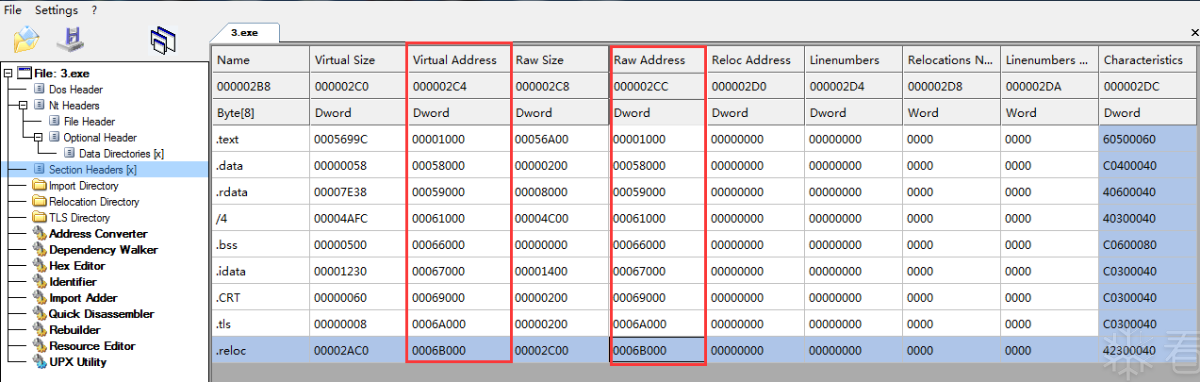Select the .bss section name cell
This screenshot has width=1200, height=382.
click(x=260, y=245)
